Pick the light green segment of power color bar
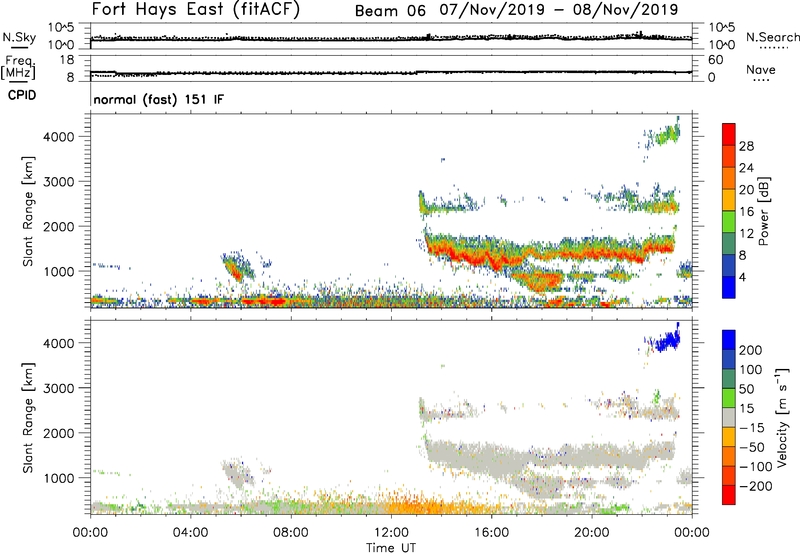800x554 pixels. pyautogui.click(x=729, y=222)
